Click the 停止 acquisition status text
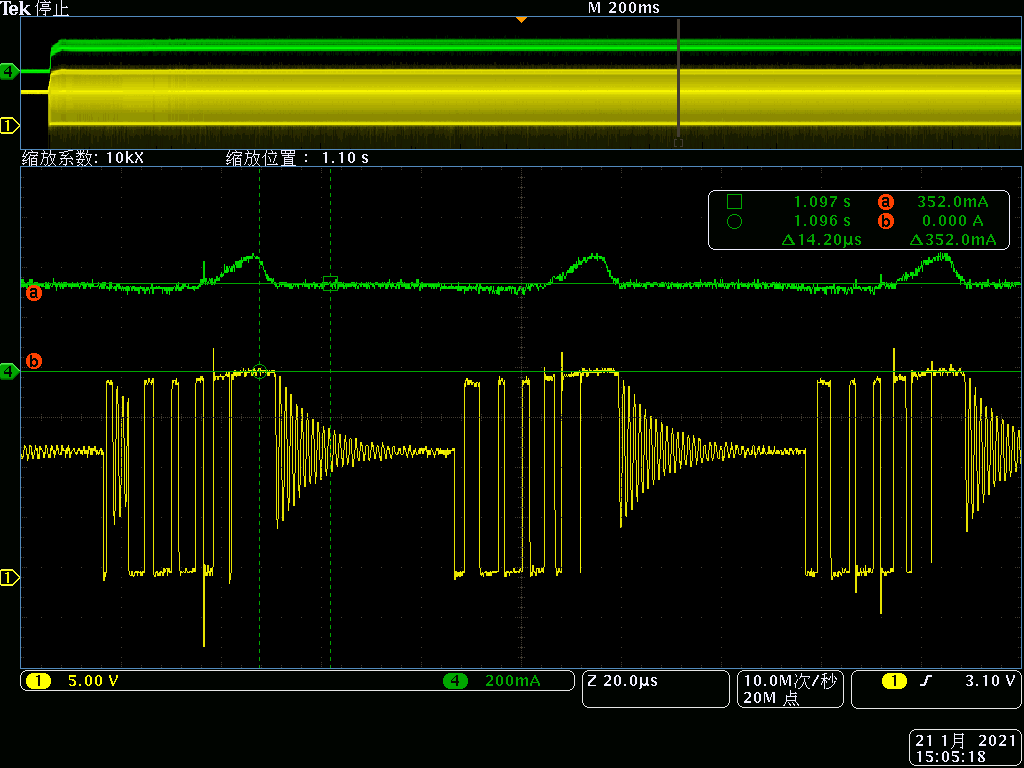The width and height of the screenshot is (1024, 768). coord(50,9)
